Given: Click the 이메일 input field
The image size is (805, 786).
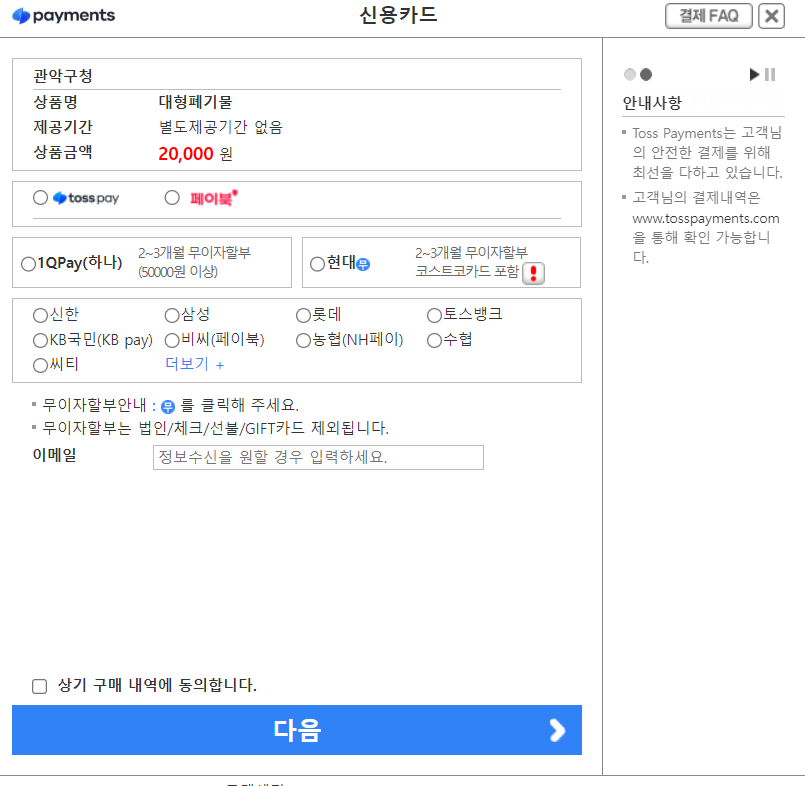Looking at the screenshot, I should [318, 457].
